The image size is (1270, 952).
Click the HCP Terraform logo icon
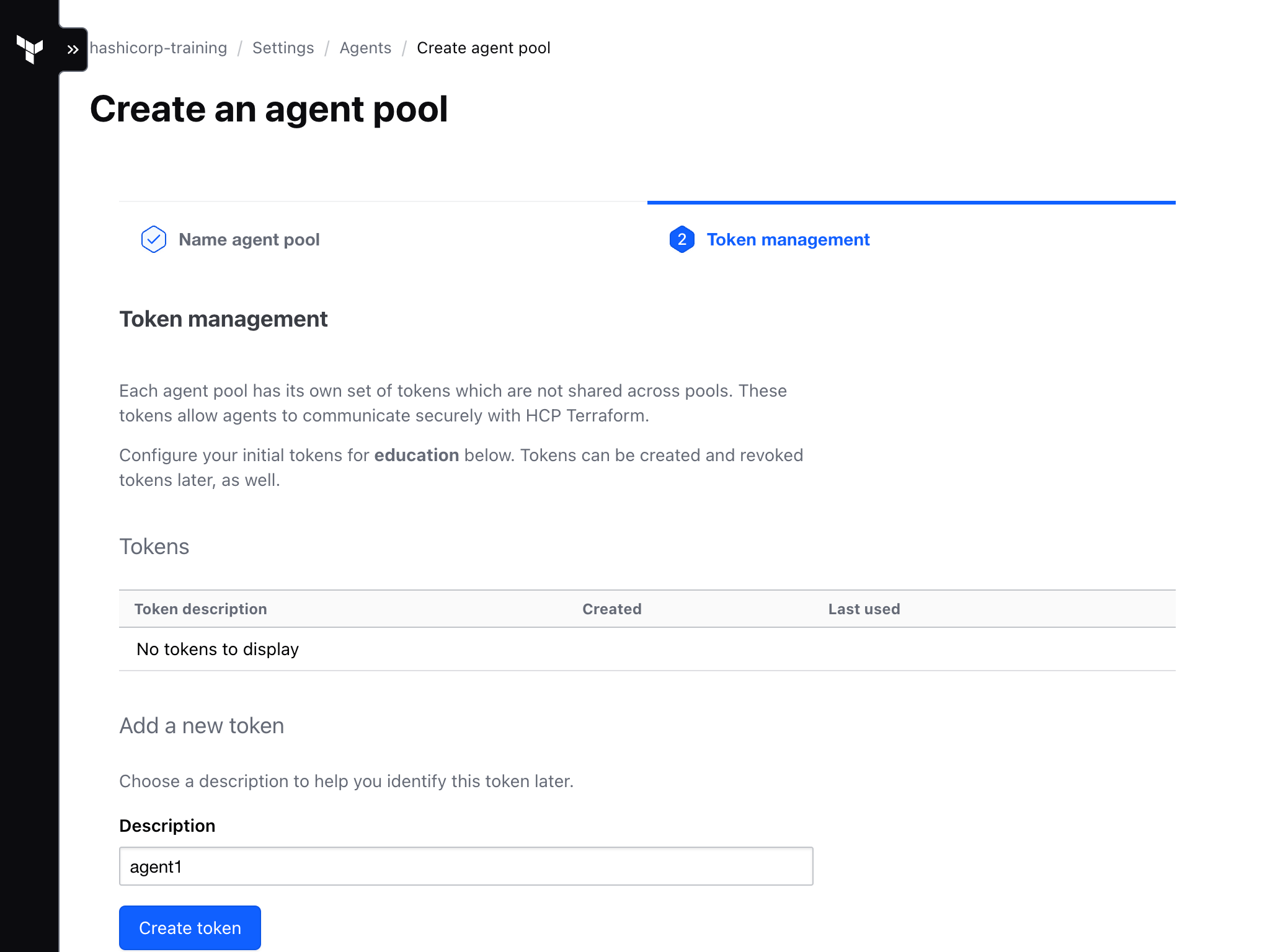coord(30,49)
